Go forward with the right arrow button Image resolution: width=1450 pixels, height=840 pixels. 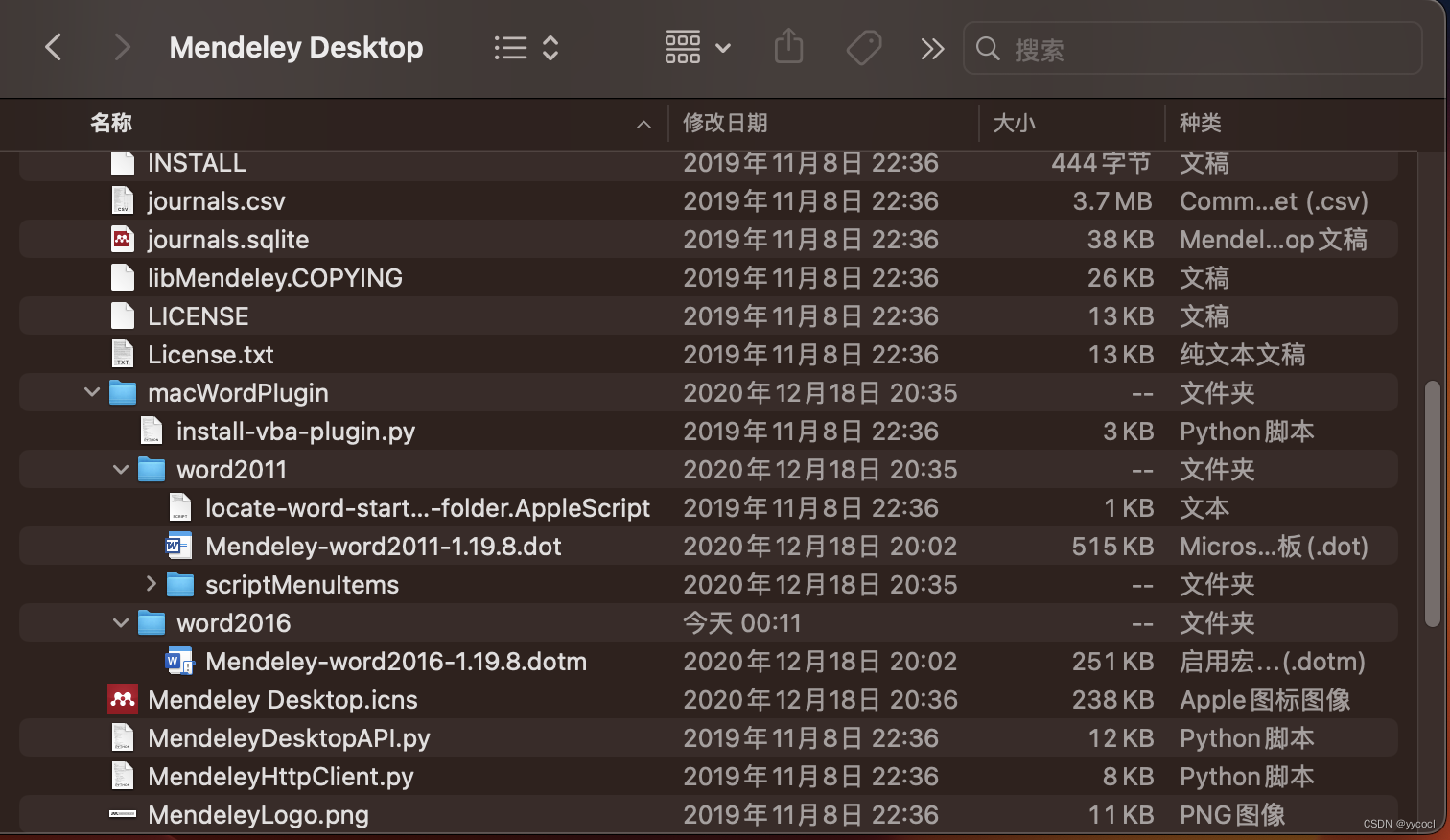click(121, 47)
